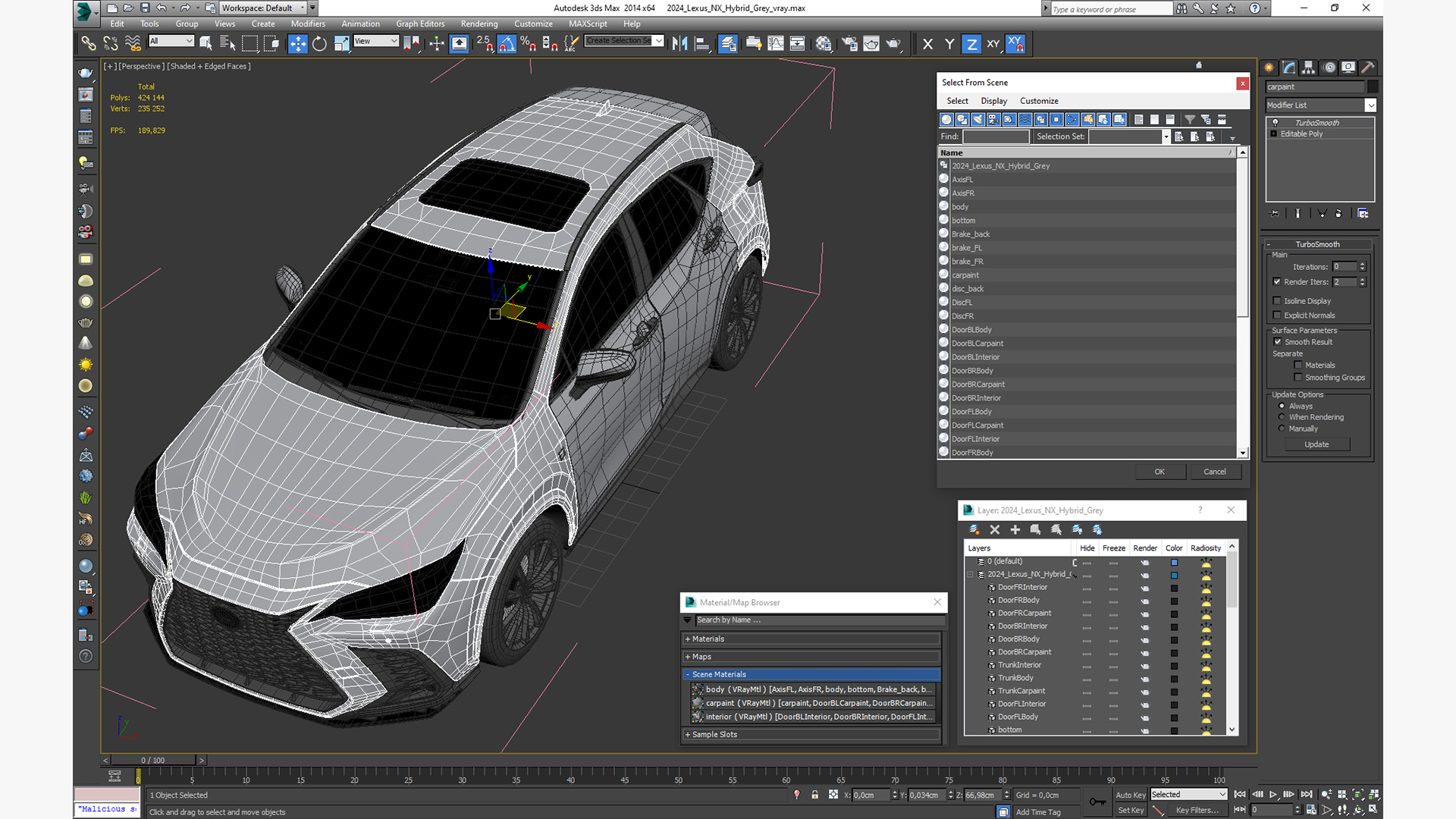Click the color swatch of DoorFRInterior layer
The width and height of the screenshot is (1456, 819).
1174,588
